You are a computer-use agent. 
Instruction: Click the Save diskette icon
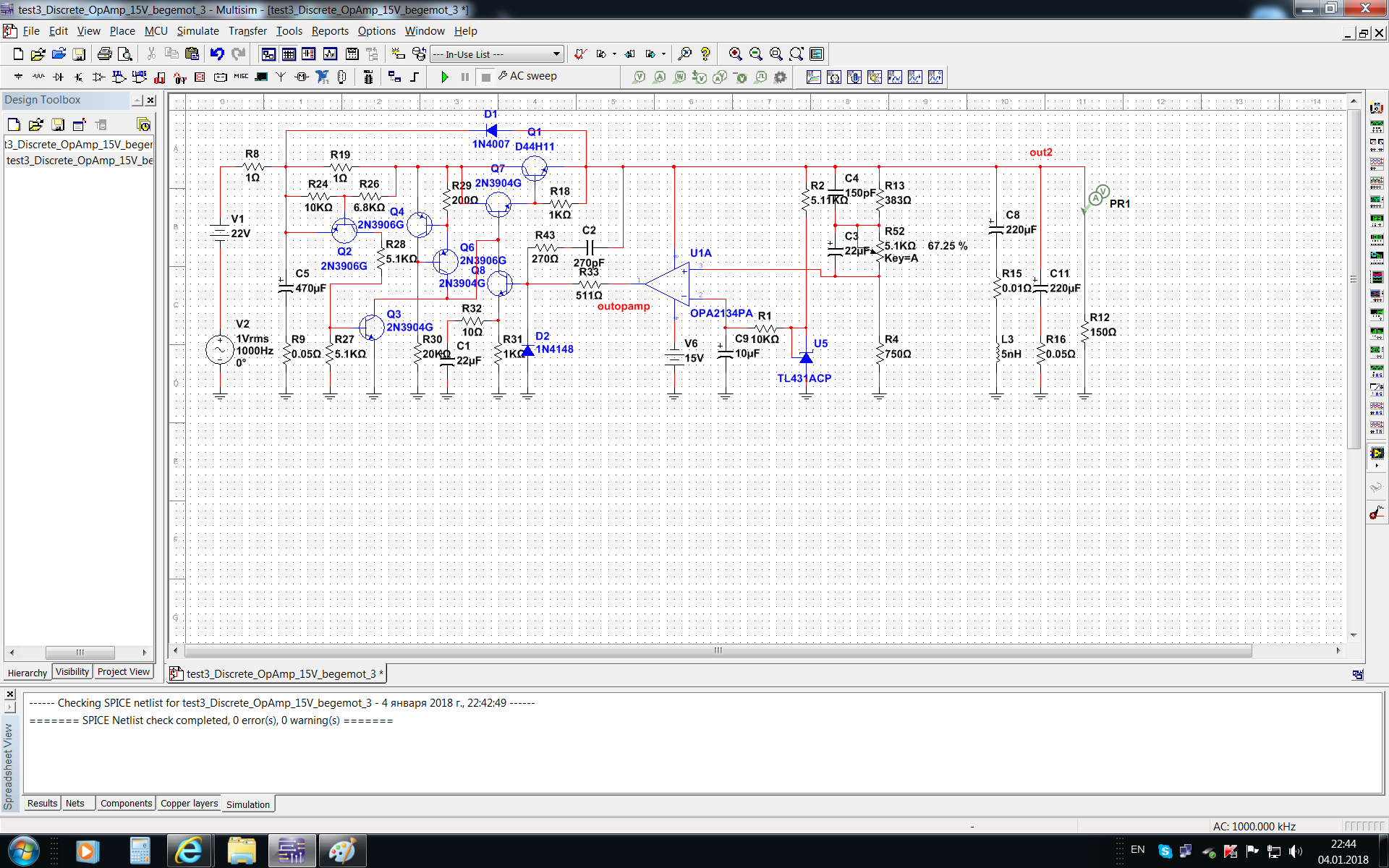pos(79,54)
